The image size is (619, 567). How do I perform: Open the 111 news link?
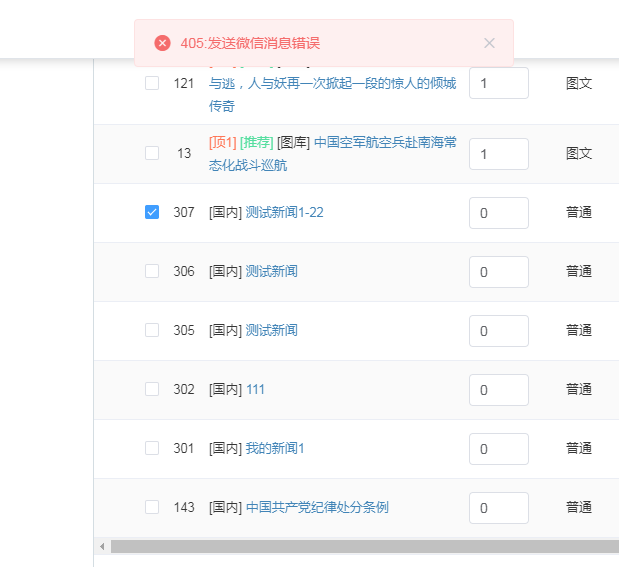pos(255,389)
